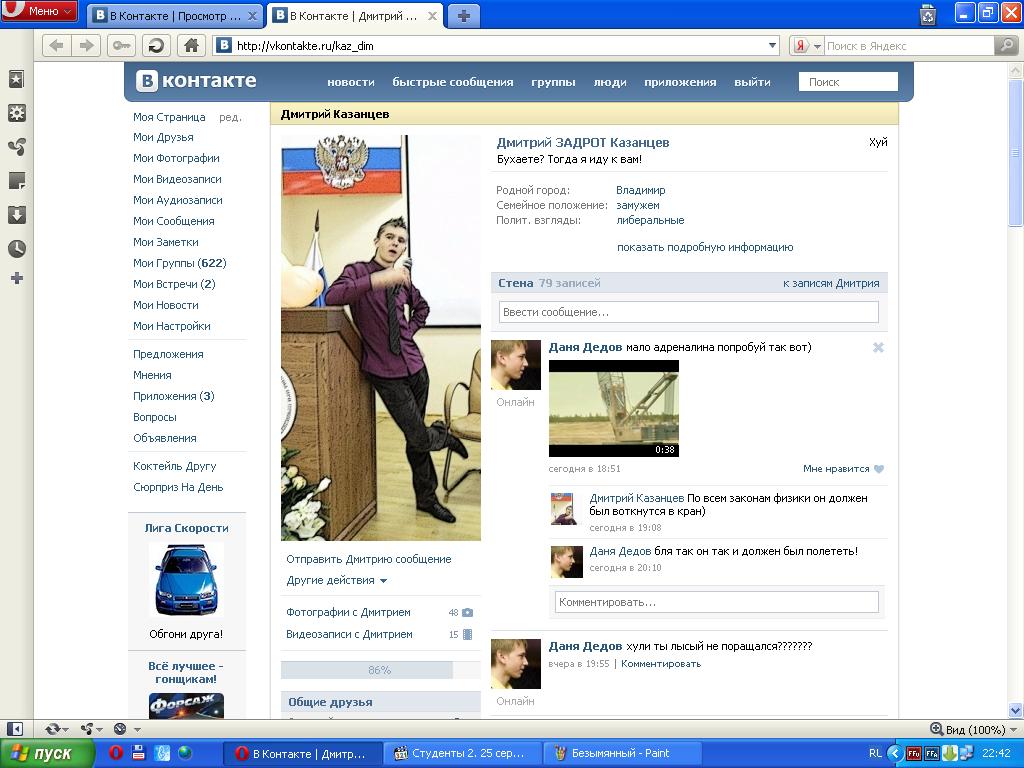Viewport: 1024px width, 768px height.
Task: Open Мои Друзья in the sidebar
Action: [x=163, y=137]
